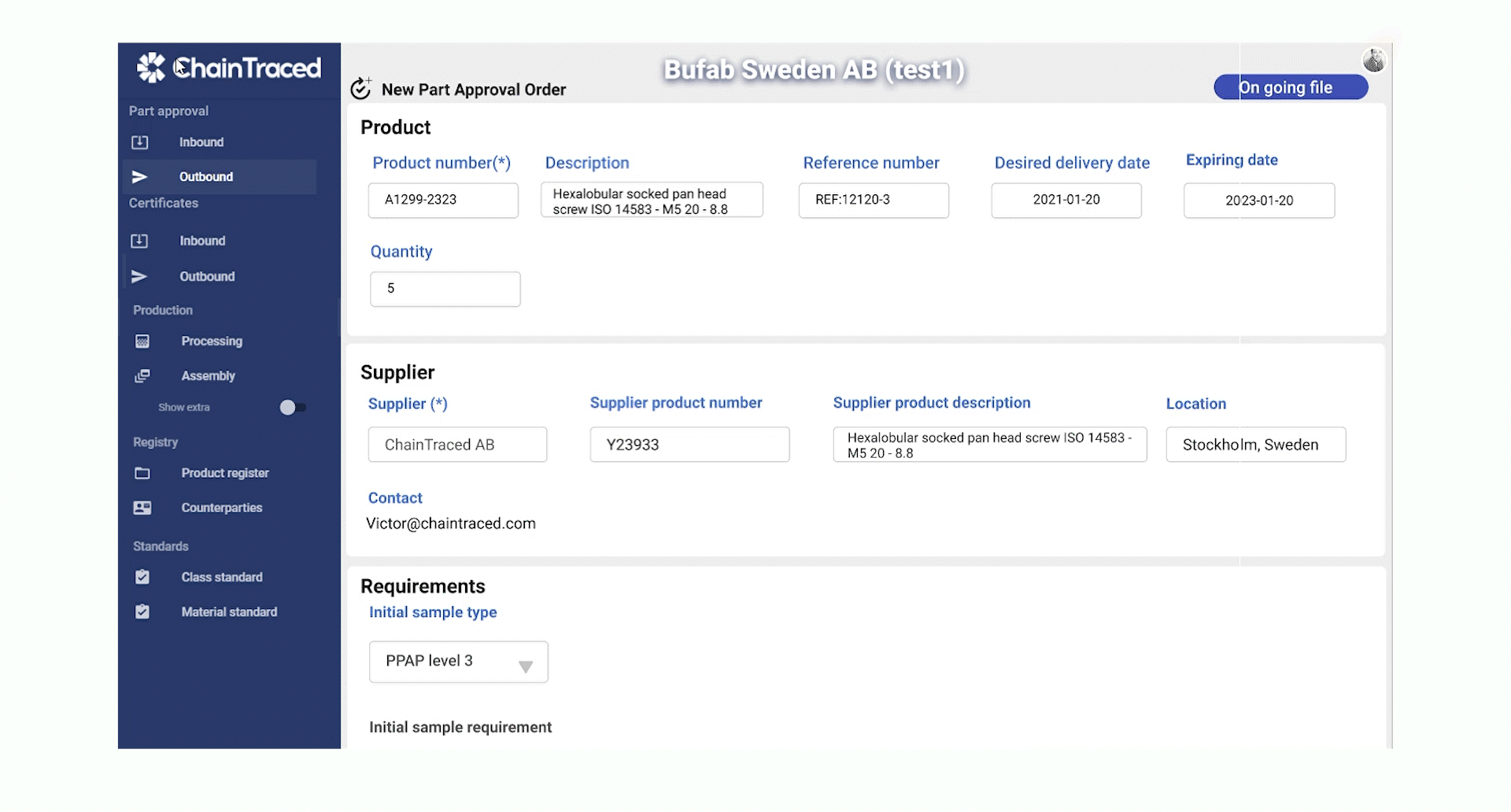
Task: Click Part approval Inbound tray icon
Action: (139, 142)
